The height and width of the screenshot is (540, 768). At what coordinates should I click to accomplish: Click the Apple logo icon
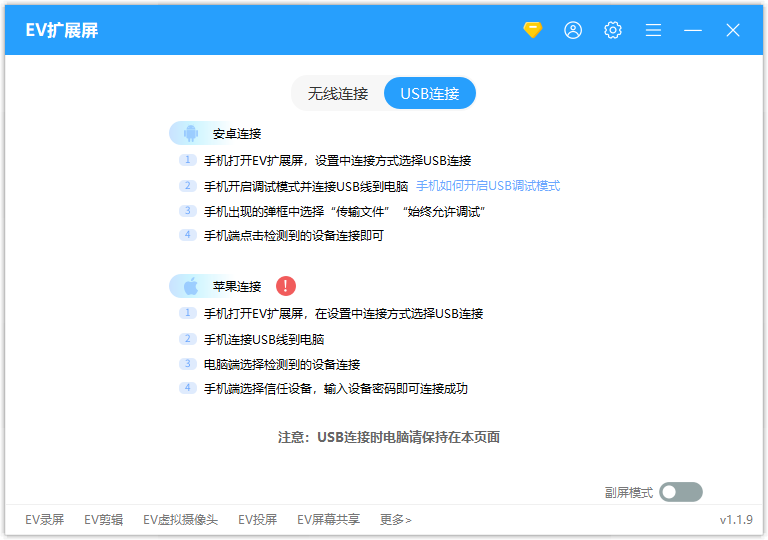(191, 286)
